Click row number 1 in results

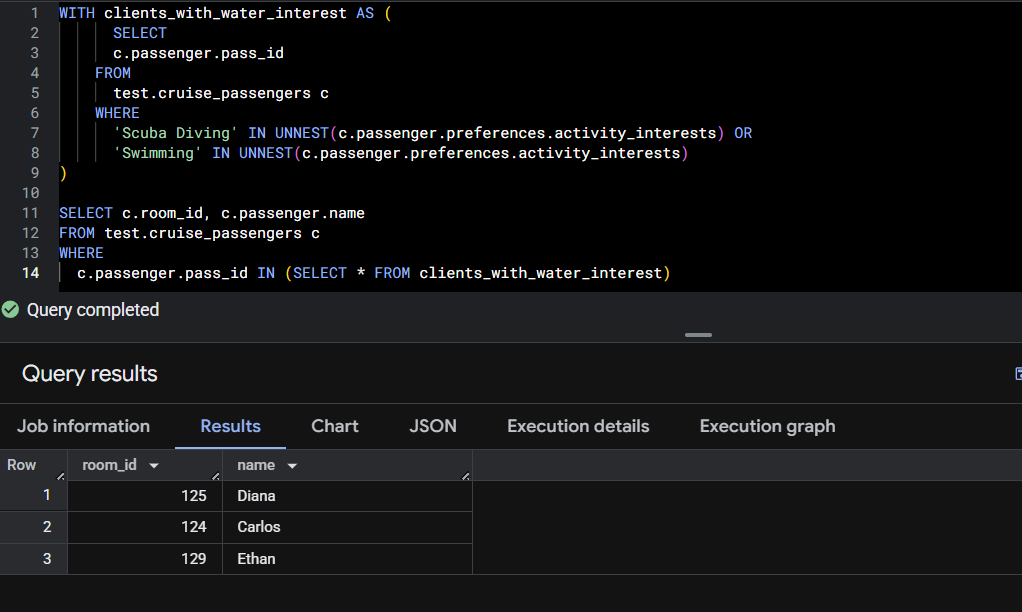47,495
